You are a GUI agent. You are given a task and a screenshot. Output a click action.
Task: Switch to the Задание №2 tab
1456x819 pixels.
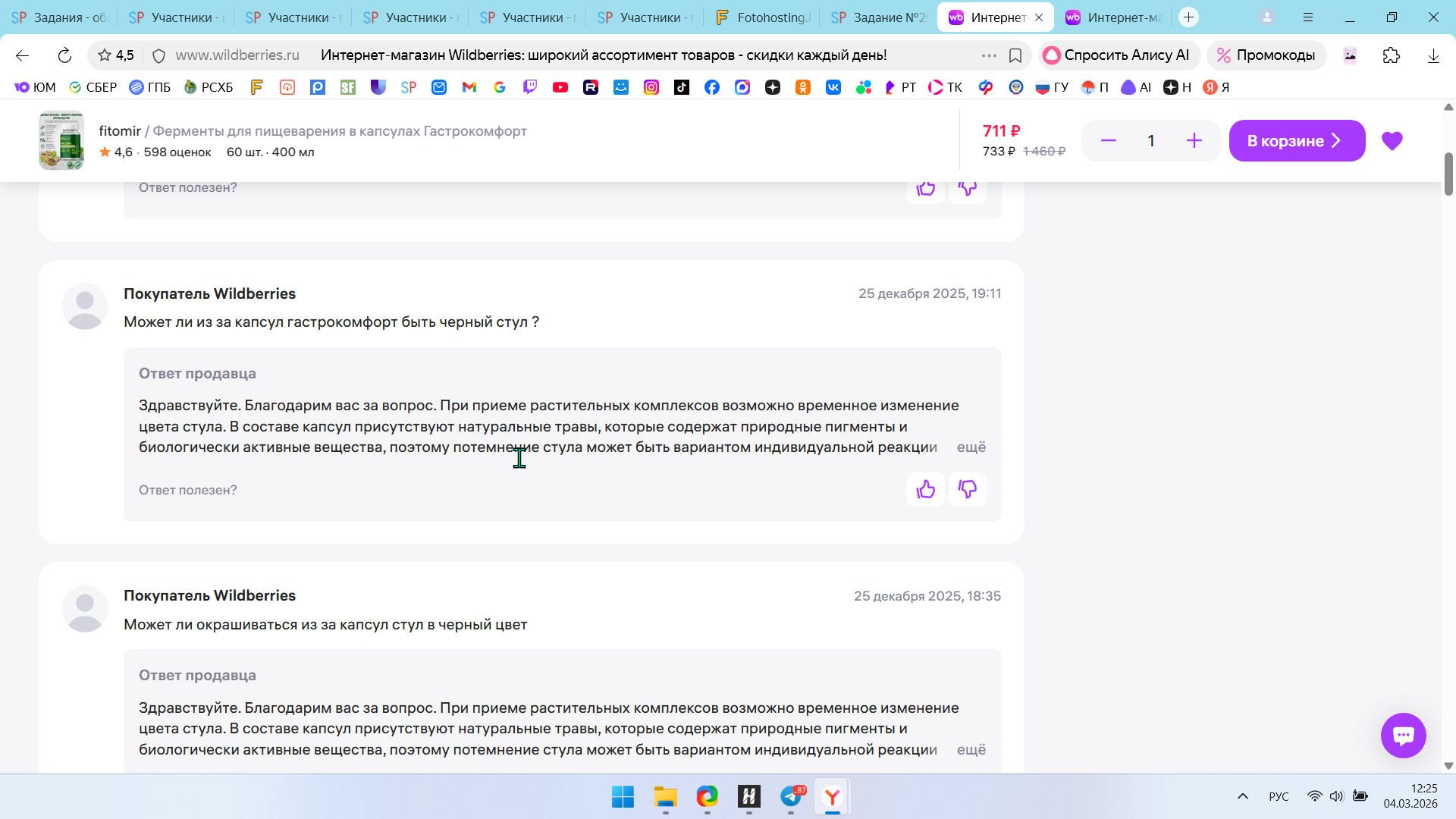click(880, 17)
